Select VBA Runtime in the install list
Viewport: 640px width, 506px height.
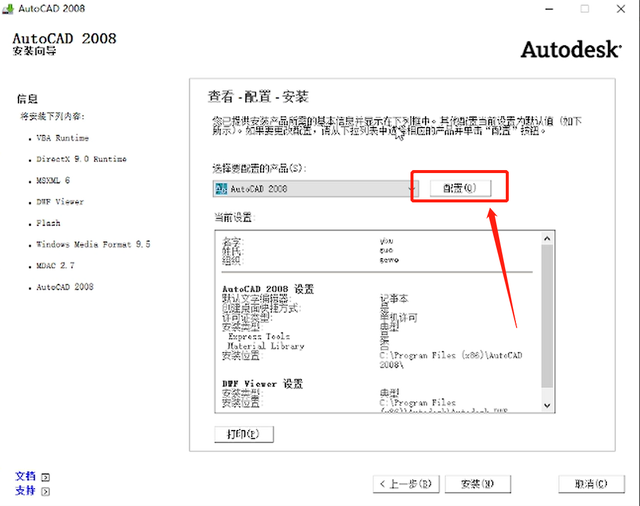pyautogui.click(x=62, y=138)
